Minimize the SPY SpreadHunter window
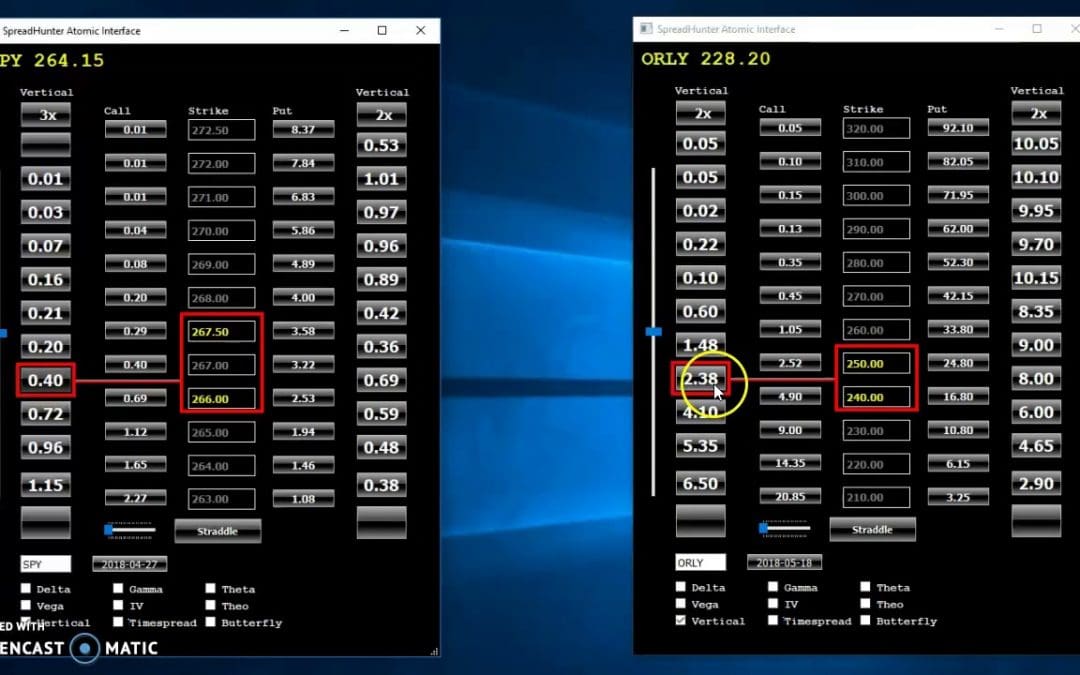The width and height of the screenshot is (1080, 675). pyautogui.click(x=344, y=30)
